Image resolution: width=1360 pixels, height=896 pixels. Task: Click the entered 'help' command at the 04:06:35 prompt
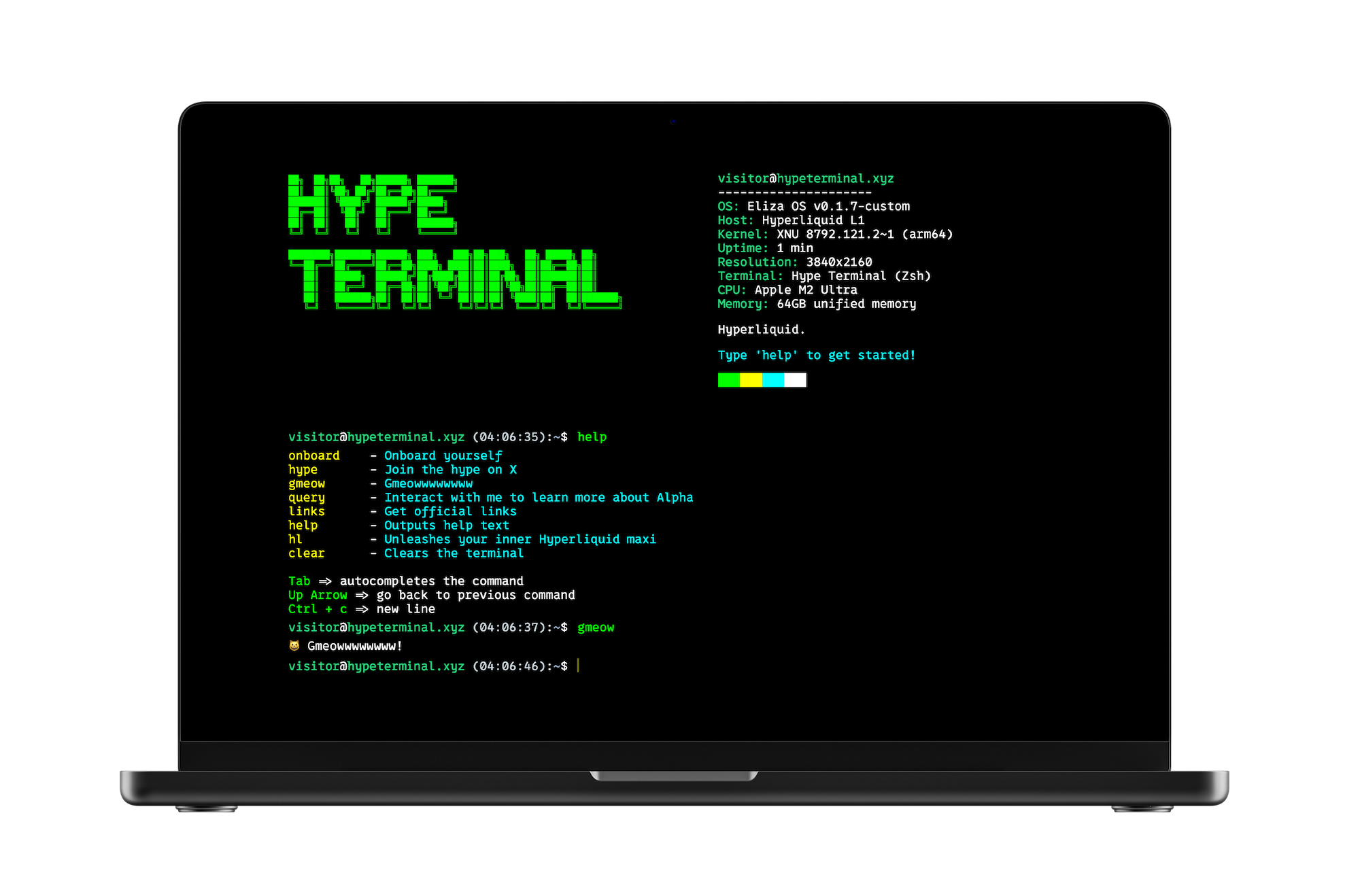[x=592, y=437]
